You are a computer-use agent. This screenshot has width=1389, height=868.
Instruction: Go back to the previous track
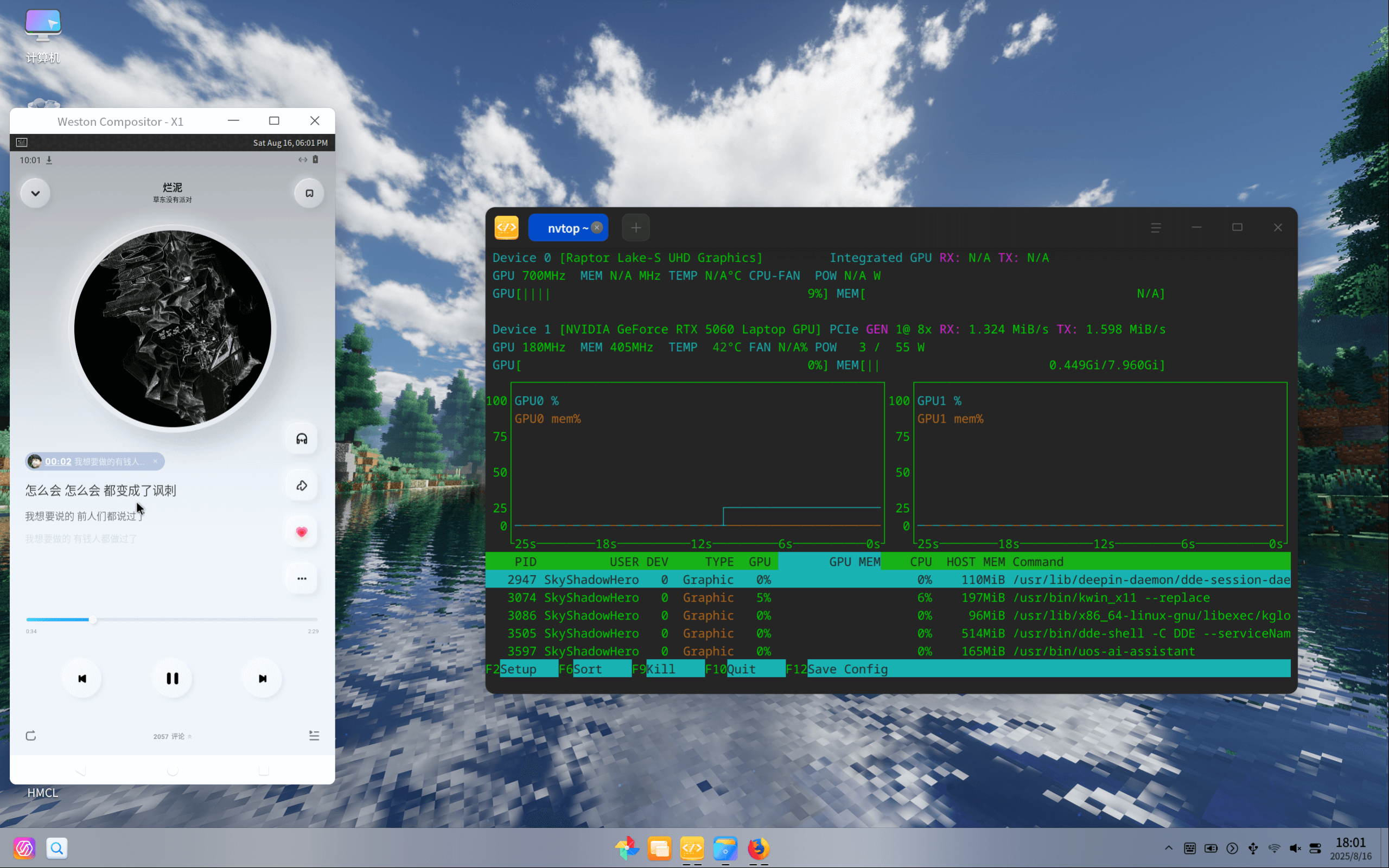[82, 679]
